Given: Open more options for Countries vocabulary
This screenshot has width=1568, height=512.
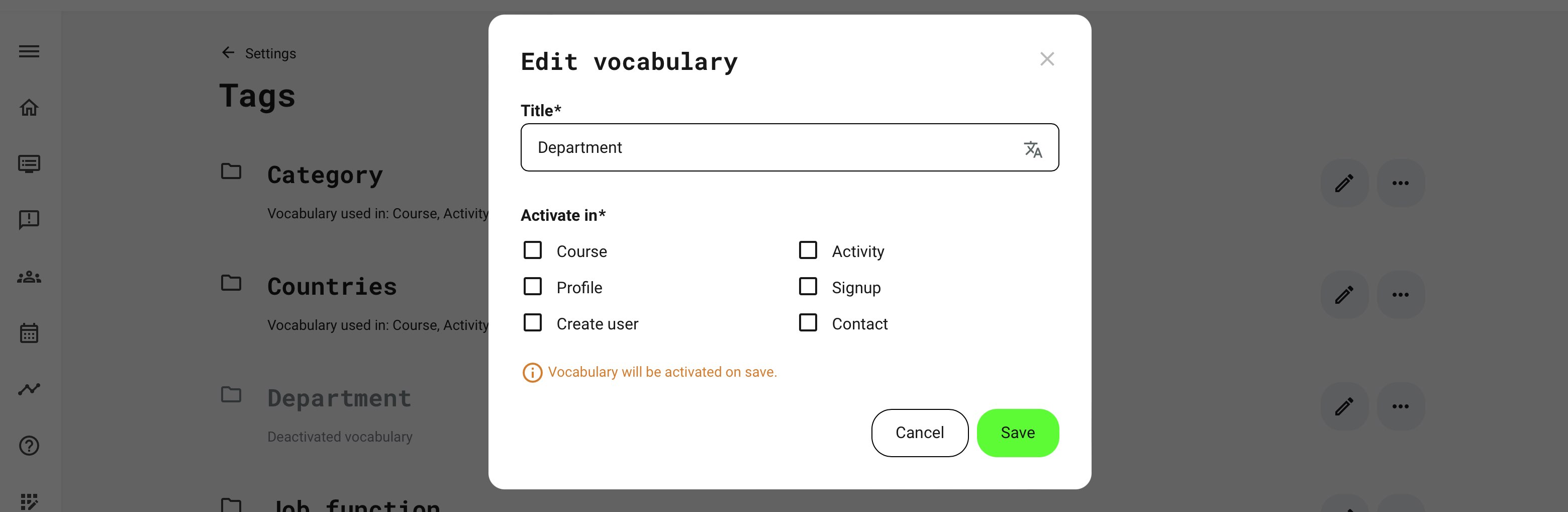Looking at the screenshot, I should [x=1400, y=295].
